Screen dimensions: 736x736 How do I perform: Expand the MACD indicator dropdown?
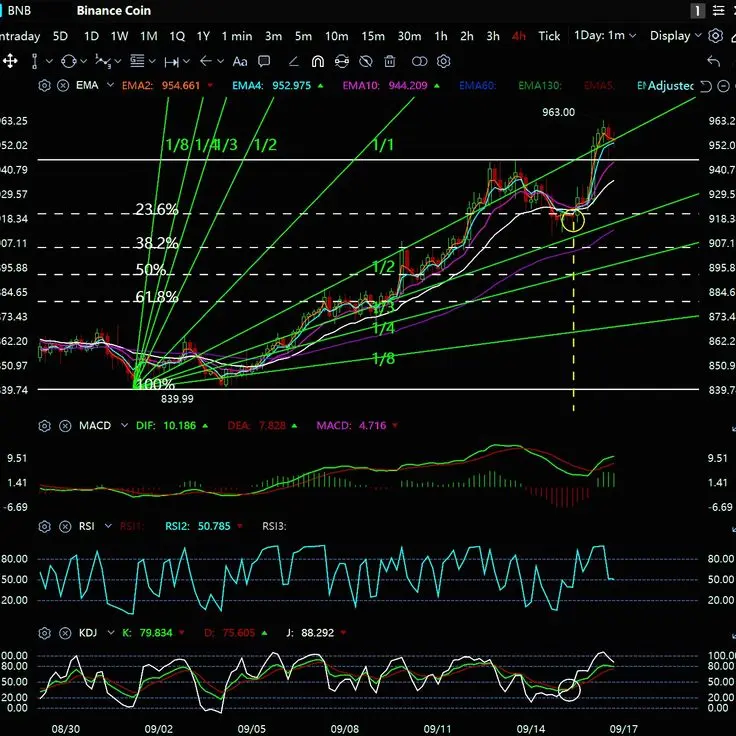click(124, 425)
